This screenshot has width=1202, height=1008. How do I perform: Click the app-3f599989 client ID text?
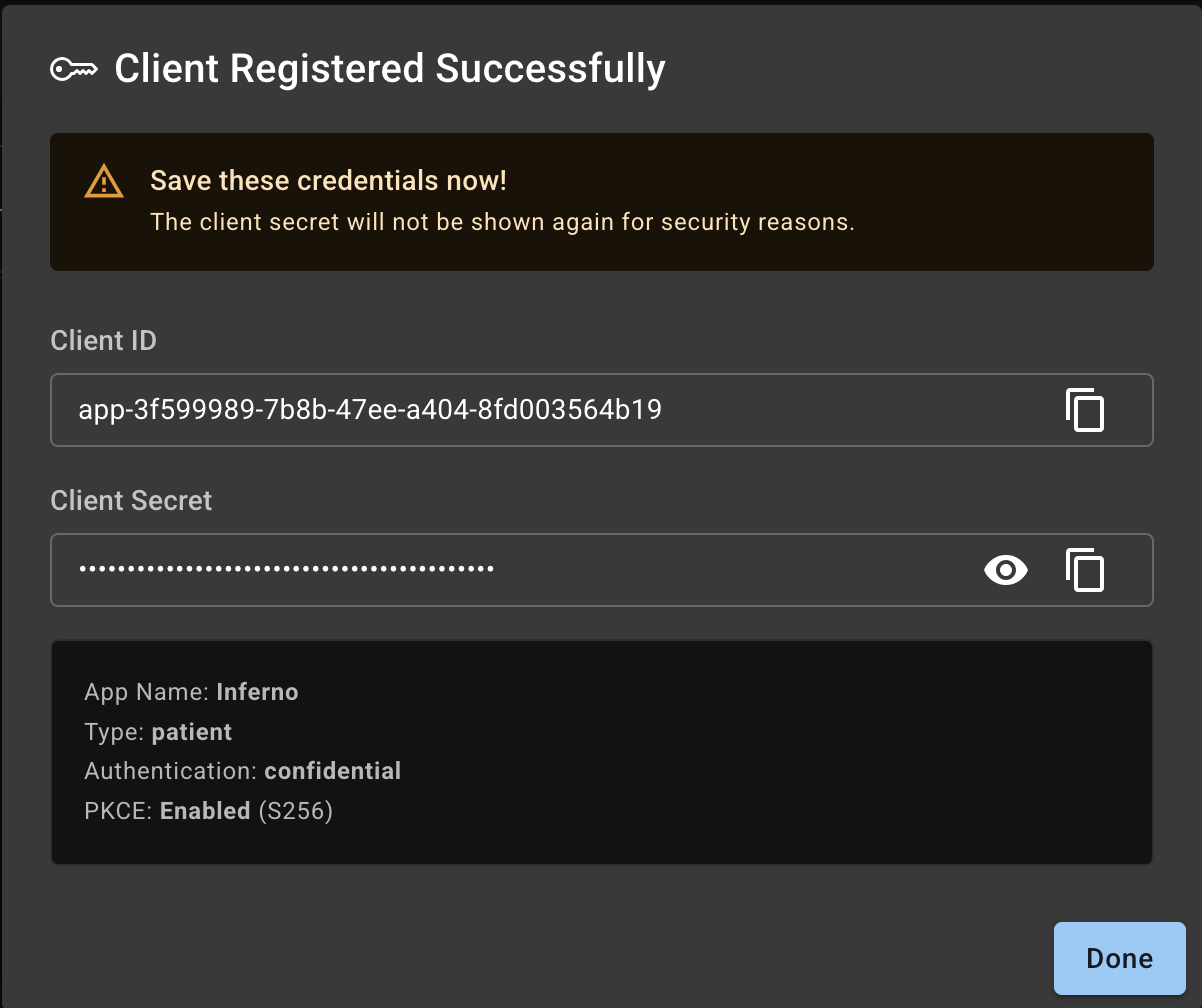tap(370, 410)
